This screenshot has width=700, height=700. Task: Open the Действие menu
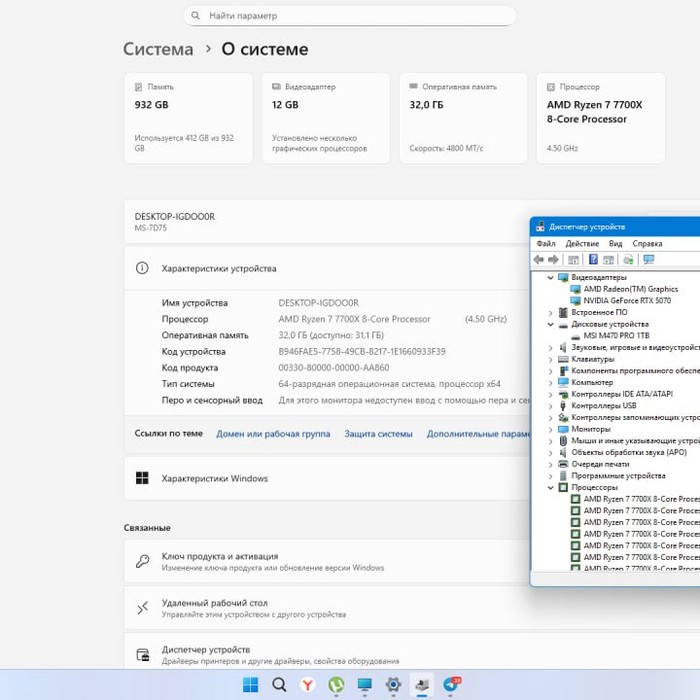[581, 243]
